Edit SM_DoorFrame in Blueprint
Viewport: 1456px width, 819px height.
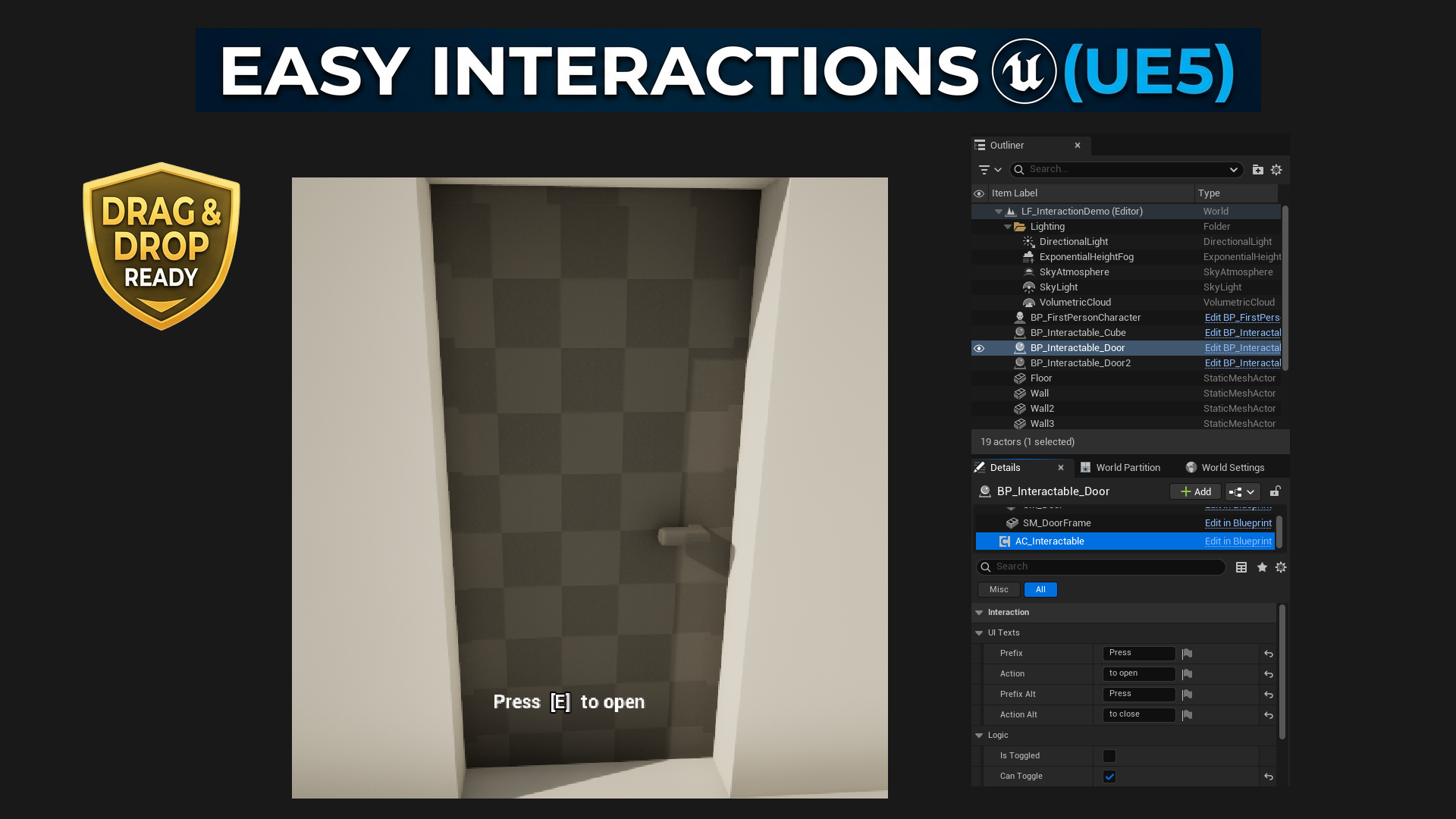pos(1238,523)
